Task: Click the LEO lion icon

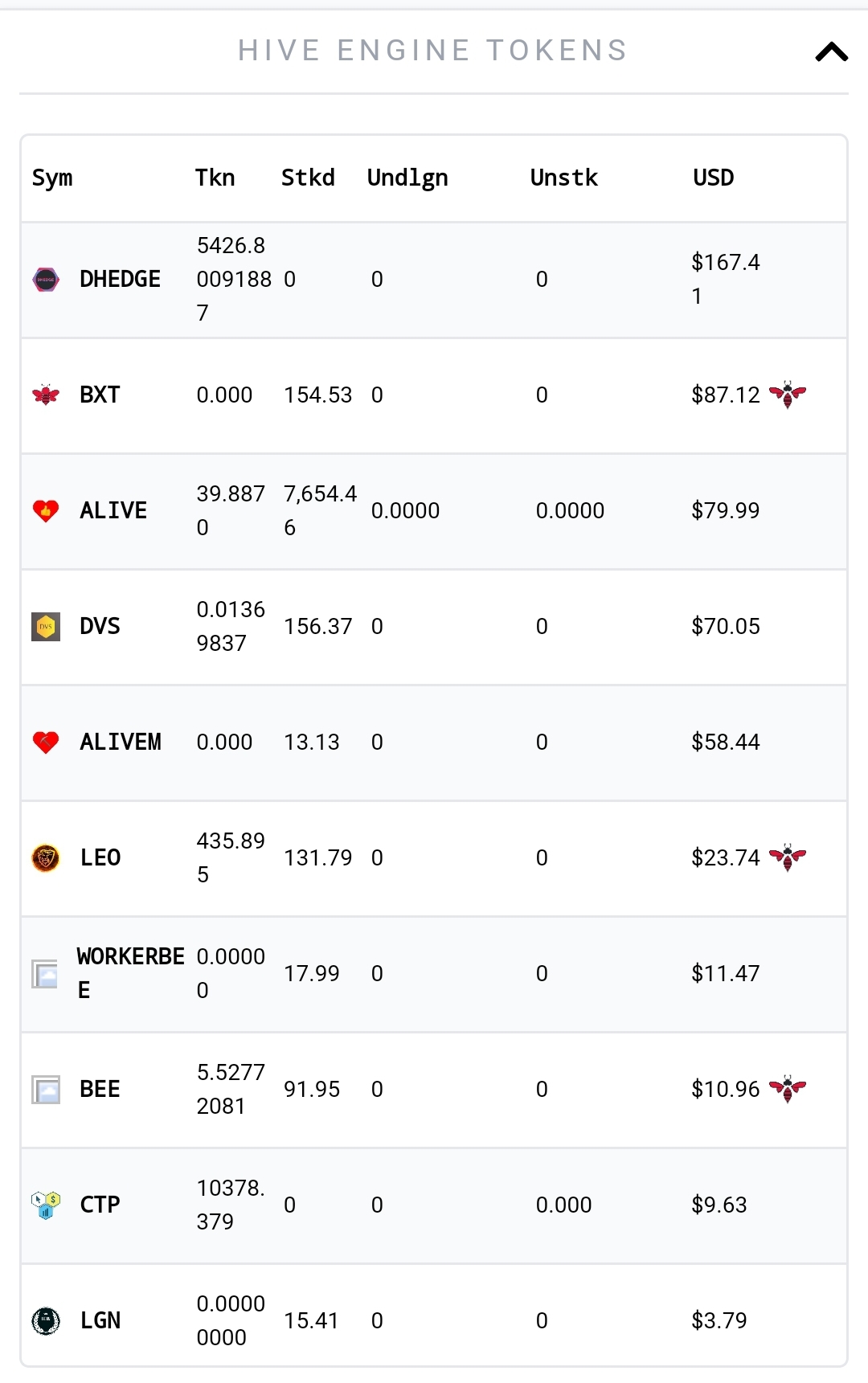Action: (x=46, y=858)
